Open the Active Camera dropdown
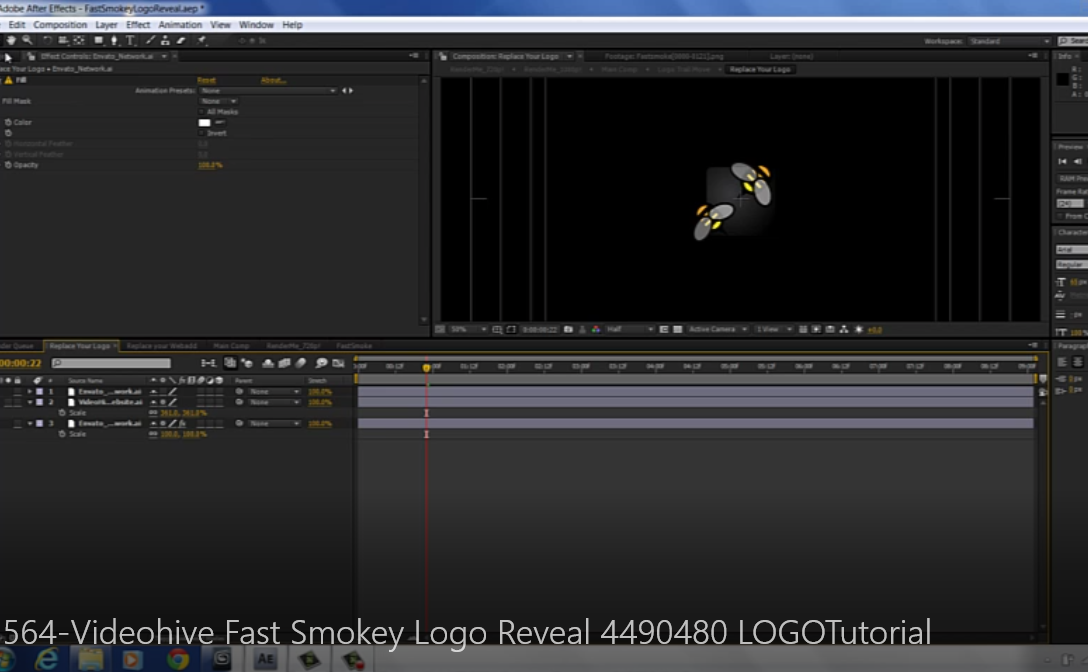 coord(717,330)
